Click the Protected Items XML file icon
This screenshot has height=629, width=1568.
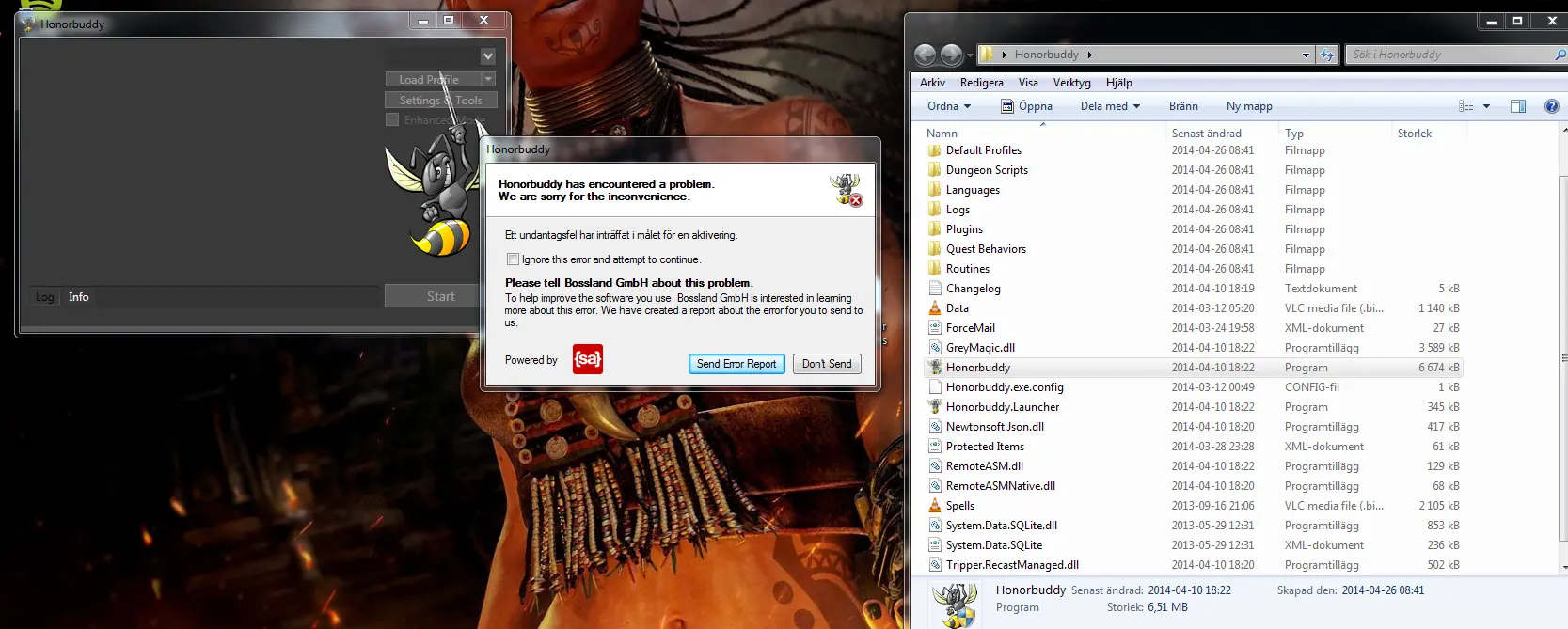935,447
